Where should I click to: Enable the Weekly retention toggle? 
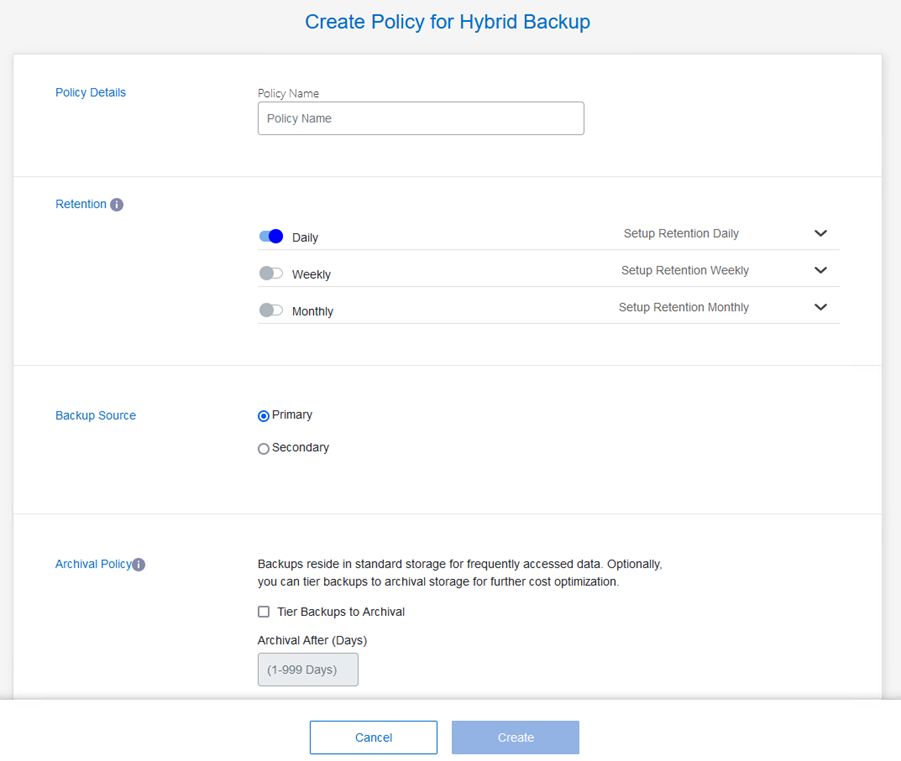coord(271,274)
